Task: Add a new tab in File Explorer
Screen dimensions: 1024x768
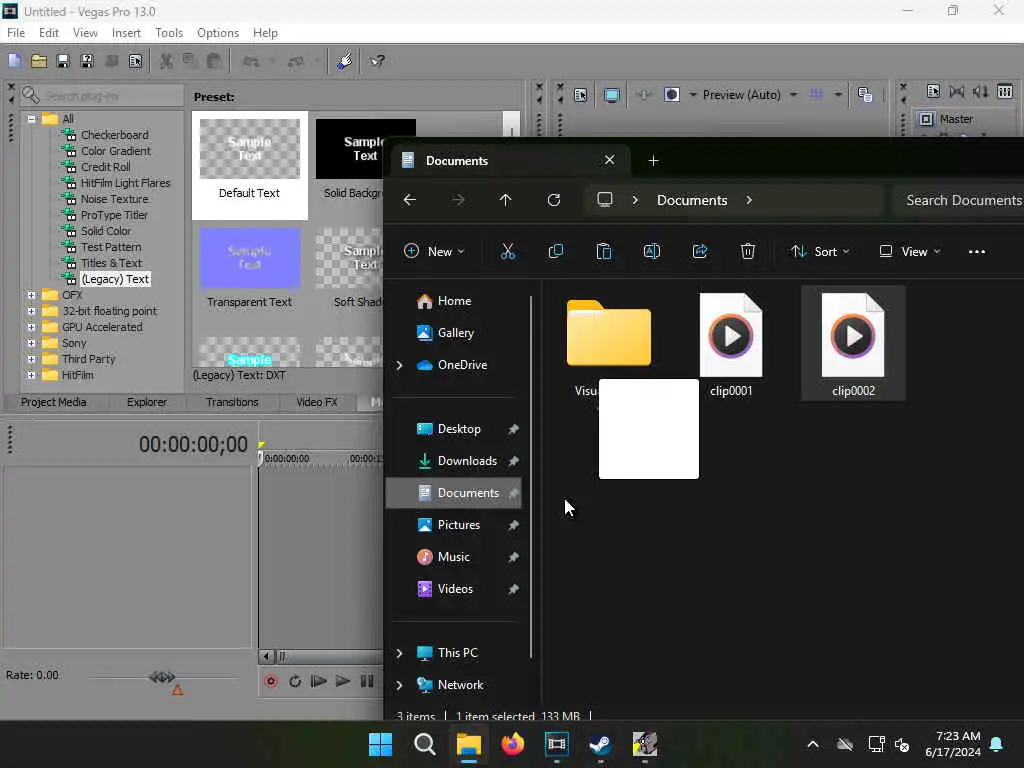Action: click(x=654, y=161)
